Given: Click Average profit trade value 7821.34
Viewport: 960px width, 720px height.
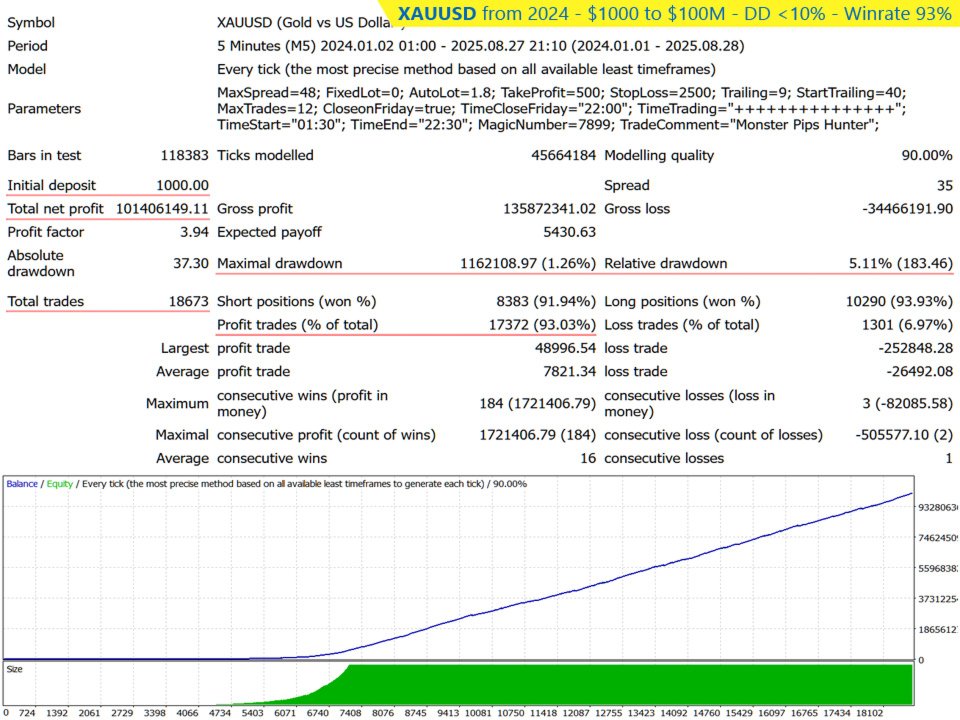Looking at the screenshot, I should pyautogui.click(x=569, y=372).
